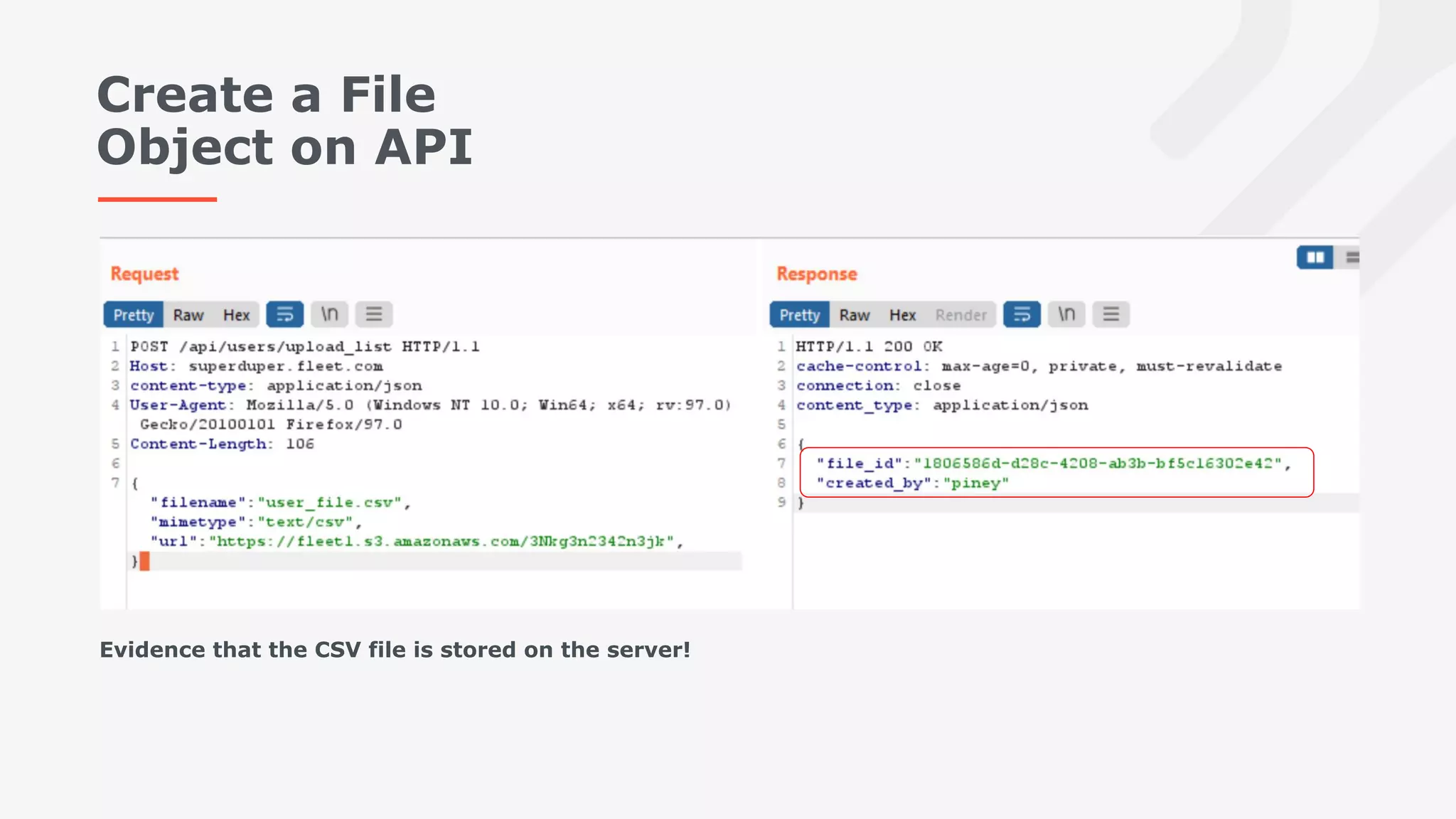Open the Response panel hamburger menu
This screenshot has height=819, width=1456.
click(1111, 314)
